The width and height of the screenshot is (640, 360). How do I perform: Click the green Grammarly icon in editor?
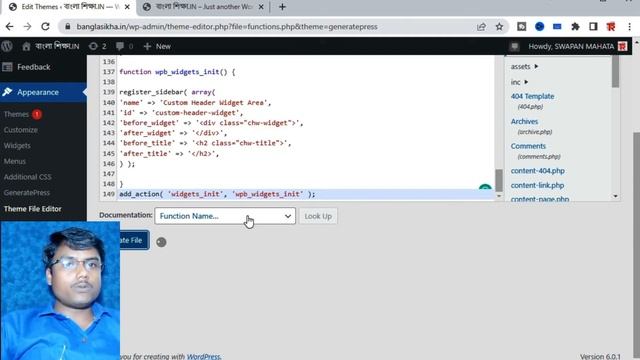tap(485, 188)
